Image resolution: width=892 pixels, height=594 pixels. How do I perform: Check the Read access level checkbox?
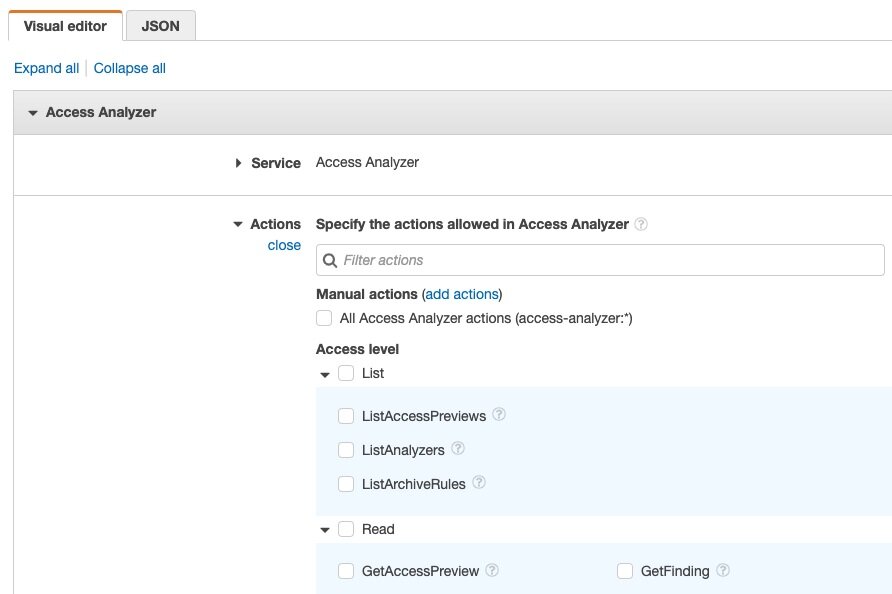[346, 529]
